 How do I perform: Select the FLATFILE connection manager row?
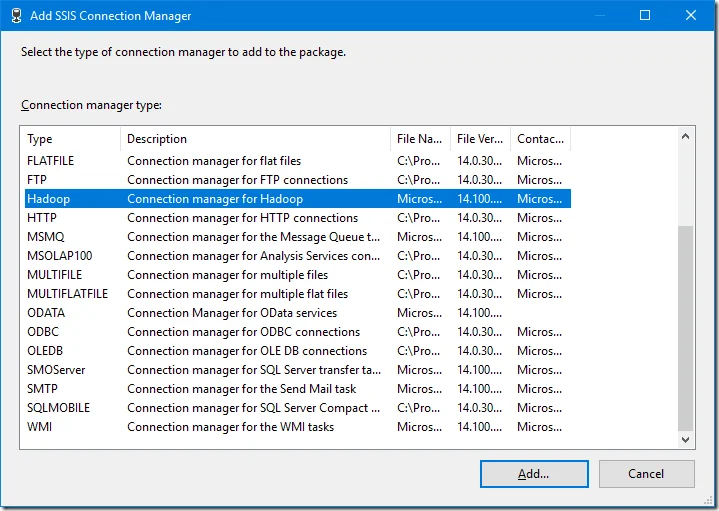51,161
